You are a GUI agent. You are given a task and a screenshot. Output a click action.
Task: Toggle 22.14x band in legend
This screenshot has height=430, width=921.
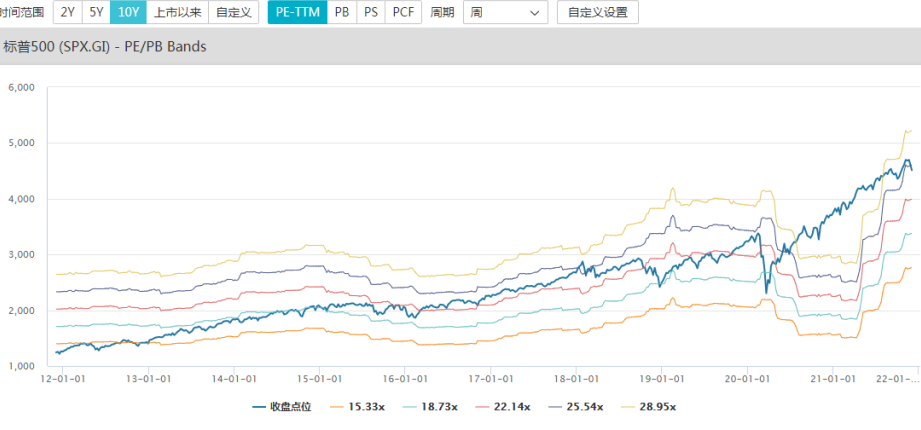(x=504, y=407)
